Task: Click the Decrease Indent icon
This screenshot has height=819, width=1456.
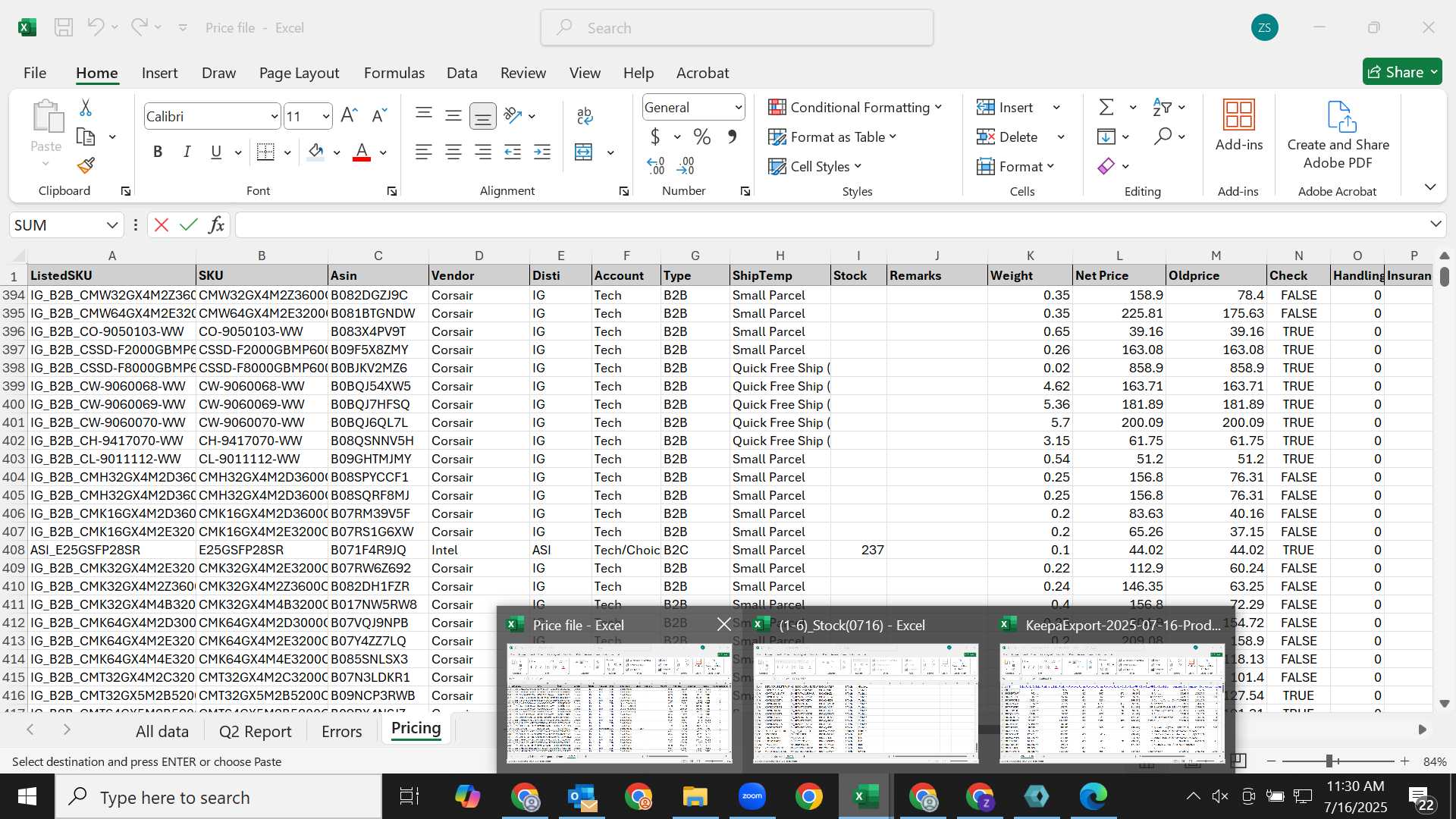Action: coord(513,152)
